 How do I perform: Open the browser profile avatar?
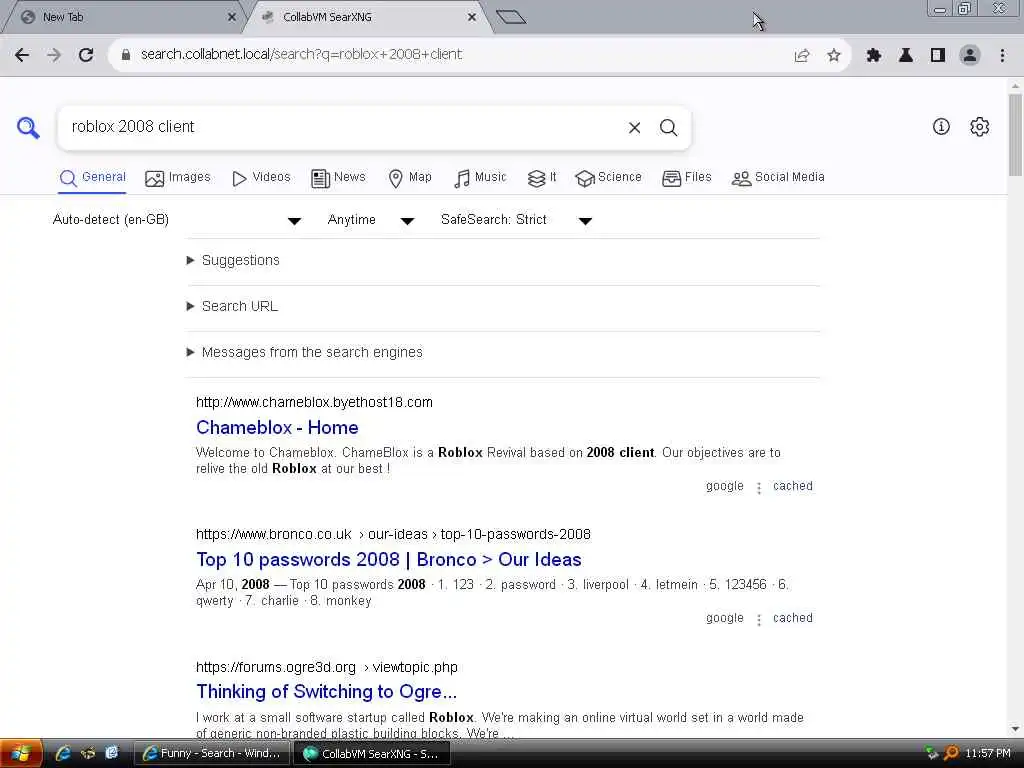click(x=970, y=56)
